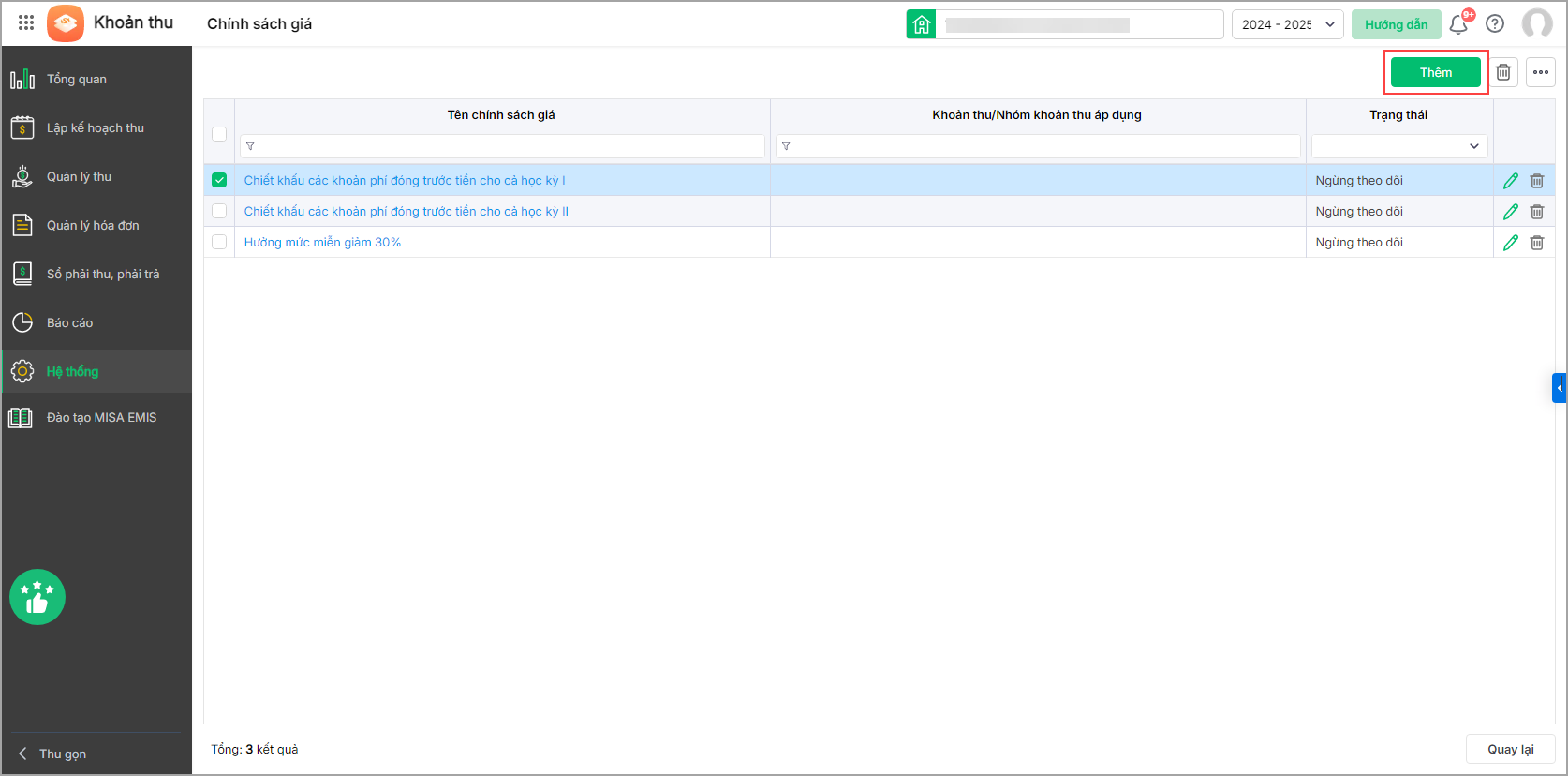This screenshot has height=776, width=1568.
Task: Click Ngừng theo dõi status for học kỳ I
Action: [x=1359, y=181]
